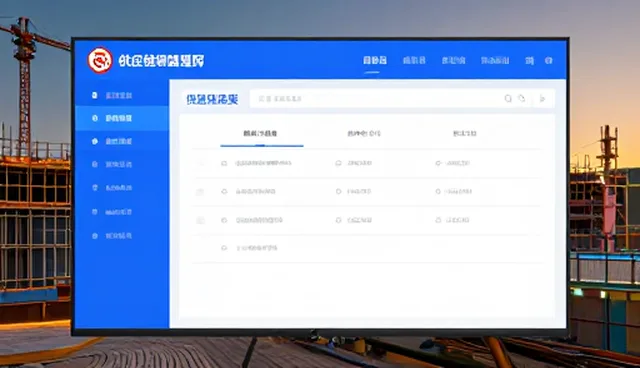Click third row's middle-column circle icon

(338, 220)
